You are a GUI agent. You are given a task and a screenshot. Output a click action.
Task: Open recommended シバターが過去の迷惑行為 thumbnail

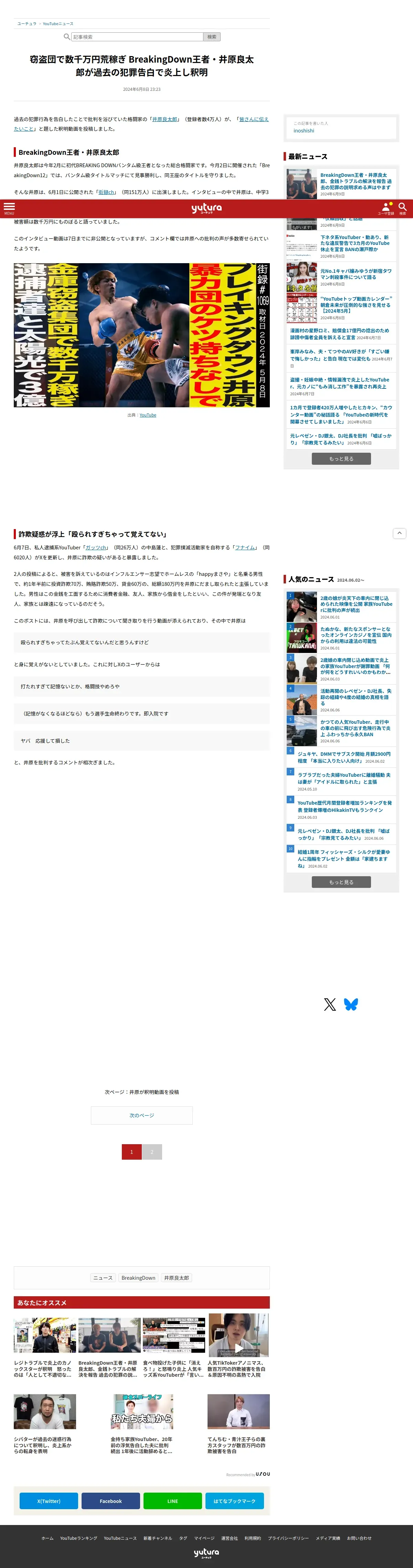click(x=45, y=1411)
